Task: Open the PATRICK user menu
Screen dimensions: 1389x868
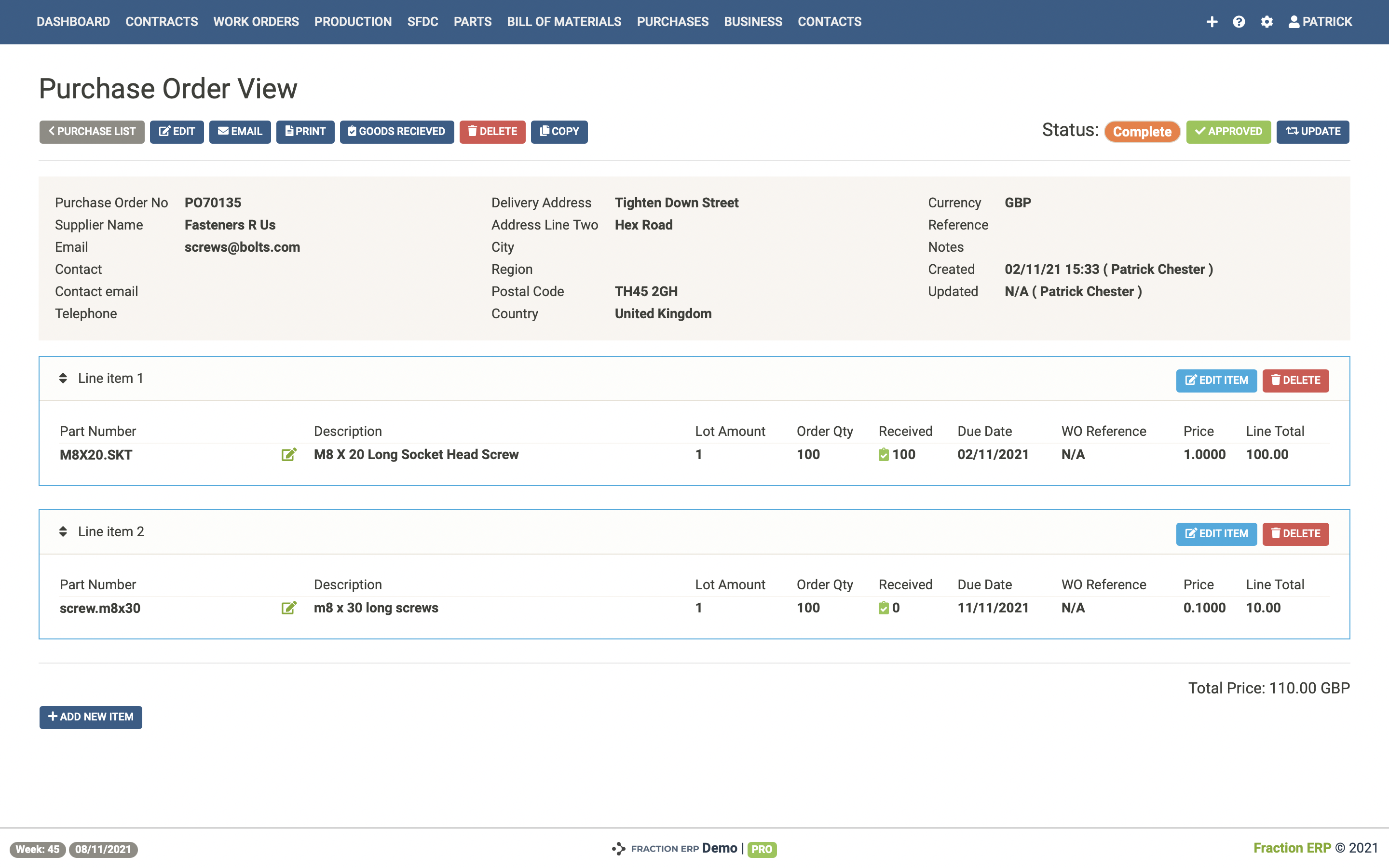Action: [x=1320, y=22]
